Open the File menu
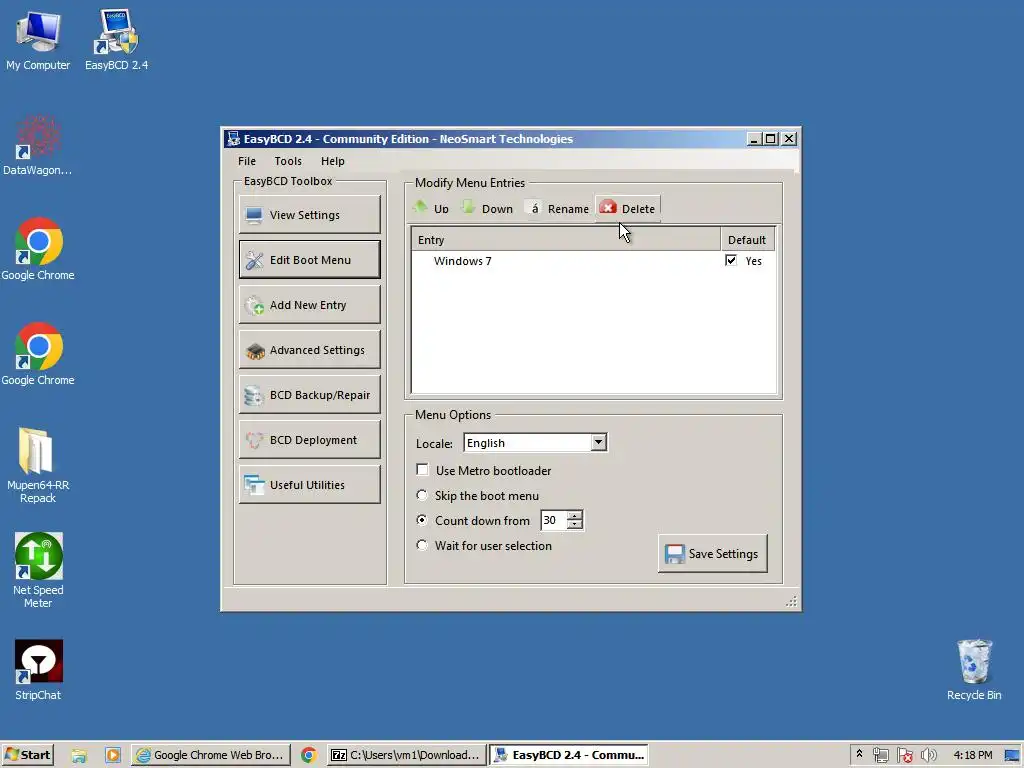The width and height of the screenshot is (1024, 768). tap(247, 161)
